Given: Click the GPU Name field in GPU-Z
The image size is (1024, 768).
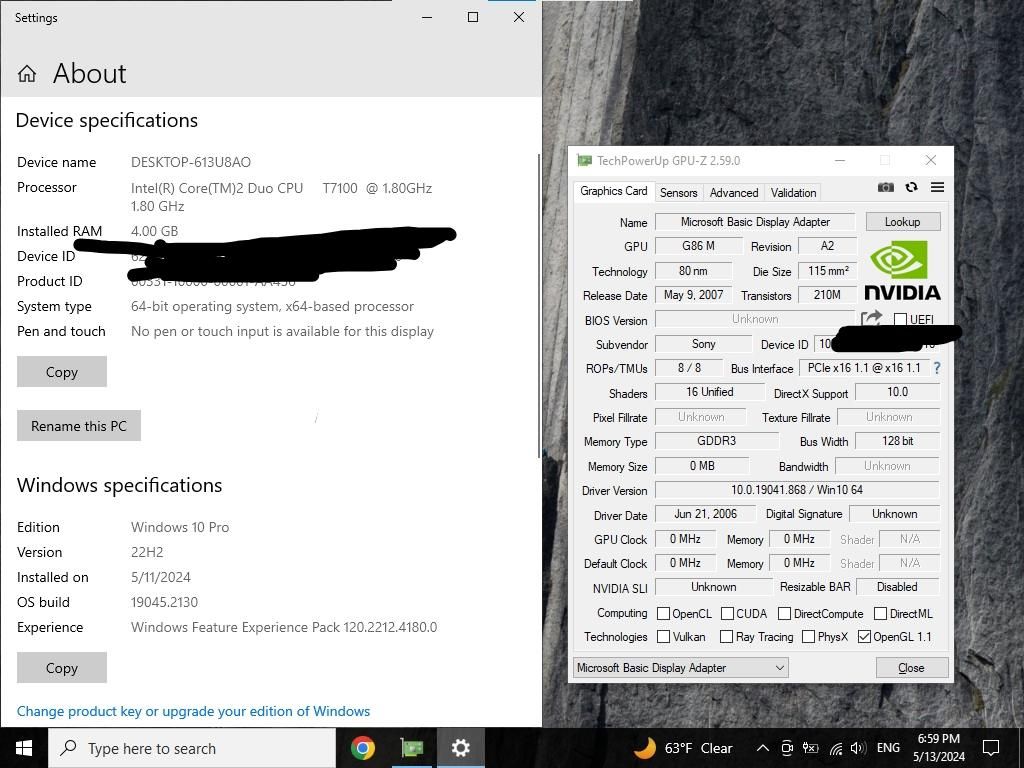Looking at the screenshot, I should [755, 222].
